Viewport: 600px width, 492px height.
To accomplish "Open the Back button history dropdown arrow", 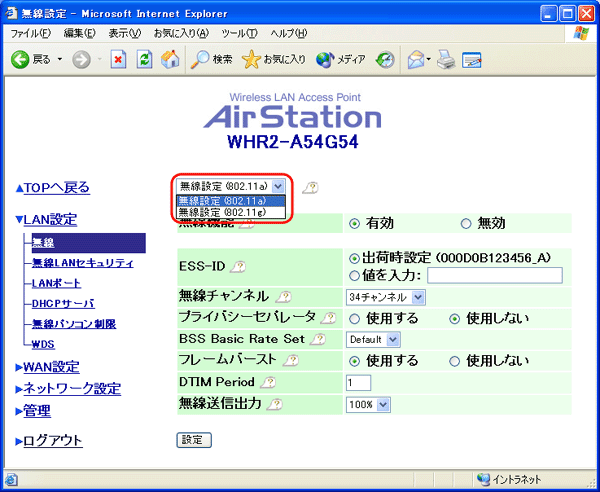I will (60, 60).
